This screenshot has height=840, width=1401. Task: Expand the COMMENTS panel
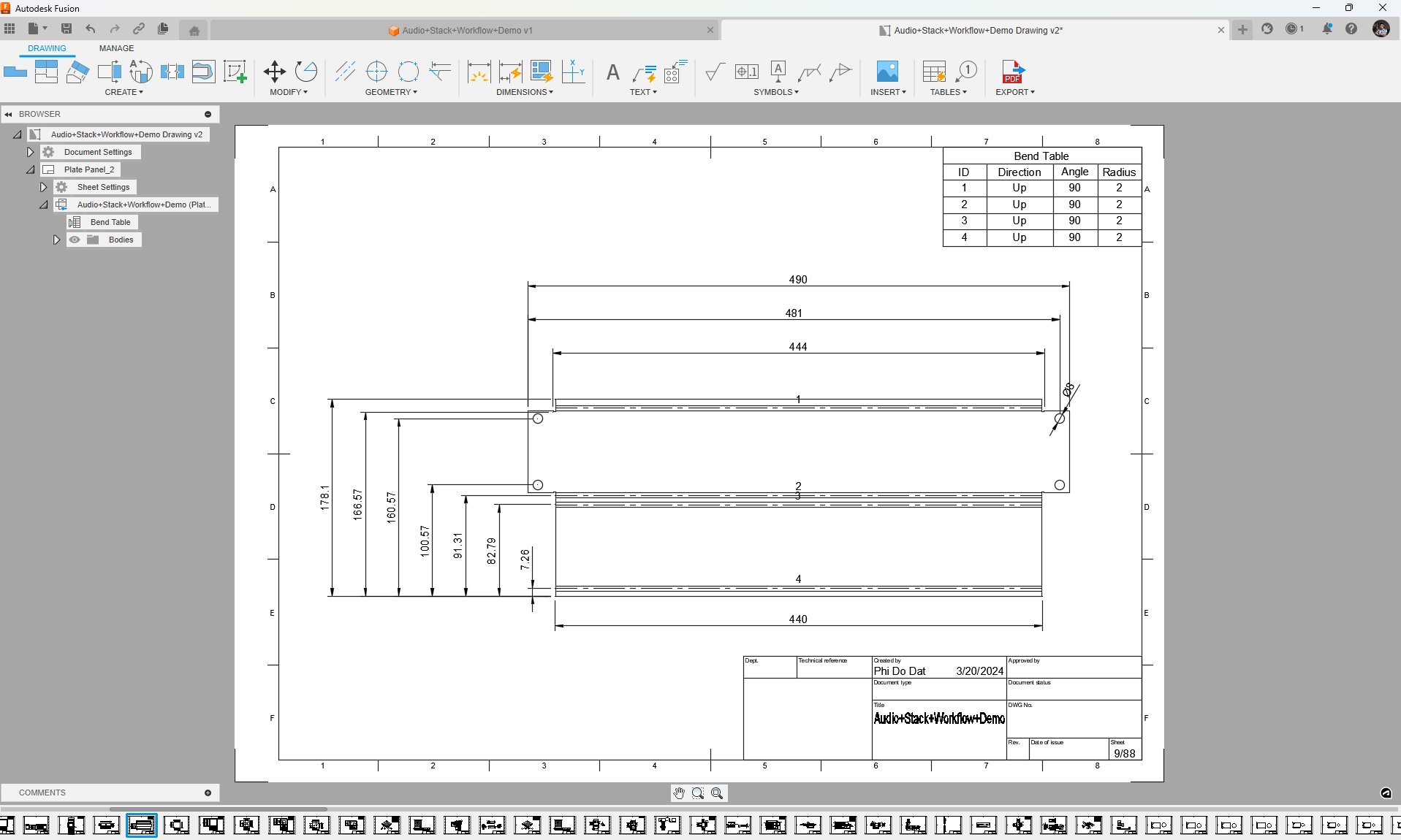[x=208, y=793]
